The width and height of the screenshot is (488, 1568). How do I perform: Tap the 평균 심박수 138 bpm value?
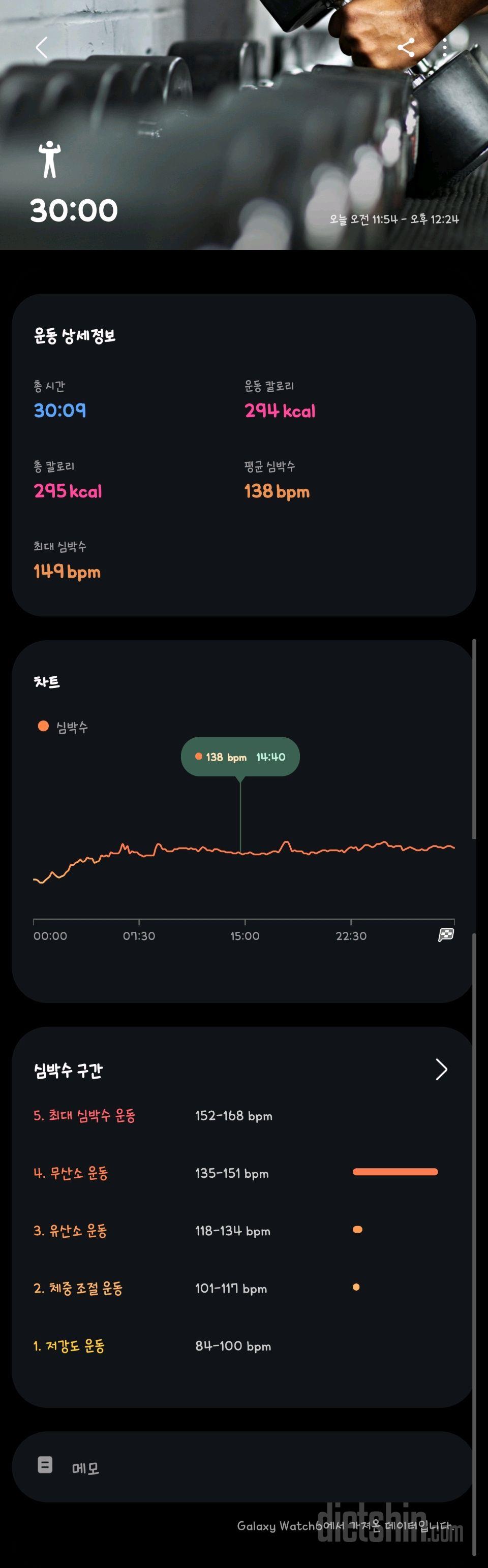tap(277, 491)
